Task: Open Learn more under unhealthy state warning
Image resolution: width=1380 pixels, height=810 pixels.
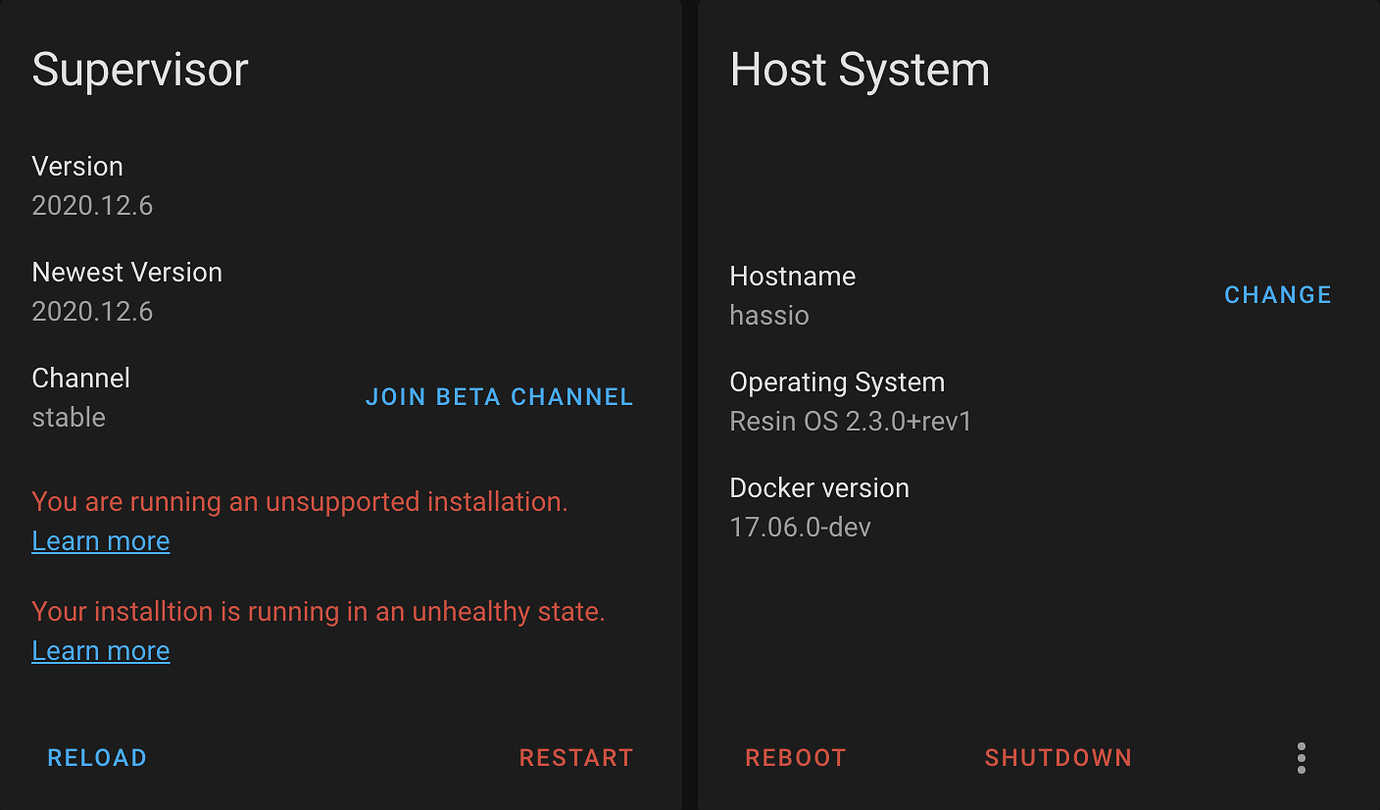Action: tap(101, 651)
